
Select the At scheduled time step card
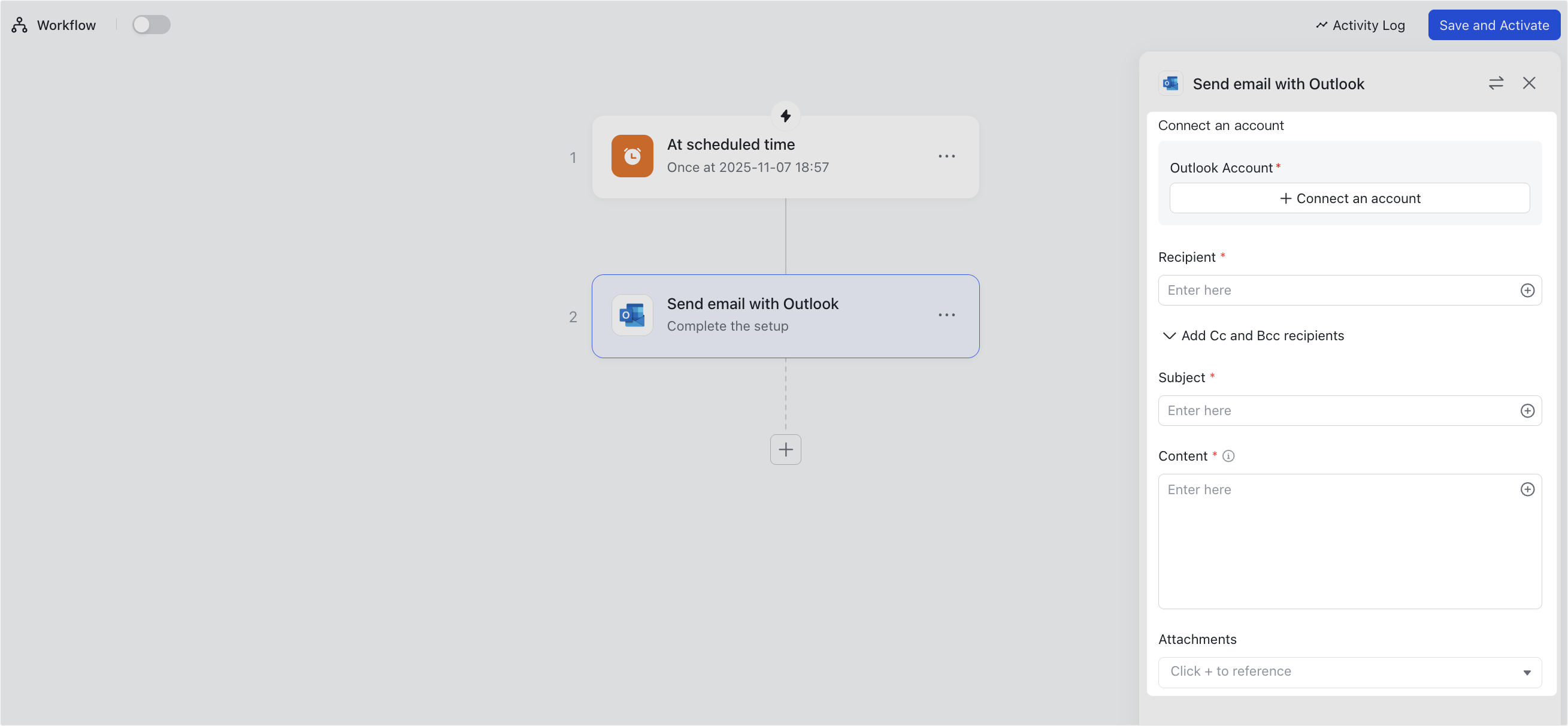point(785,157)
